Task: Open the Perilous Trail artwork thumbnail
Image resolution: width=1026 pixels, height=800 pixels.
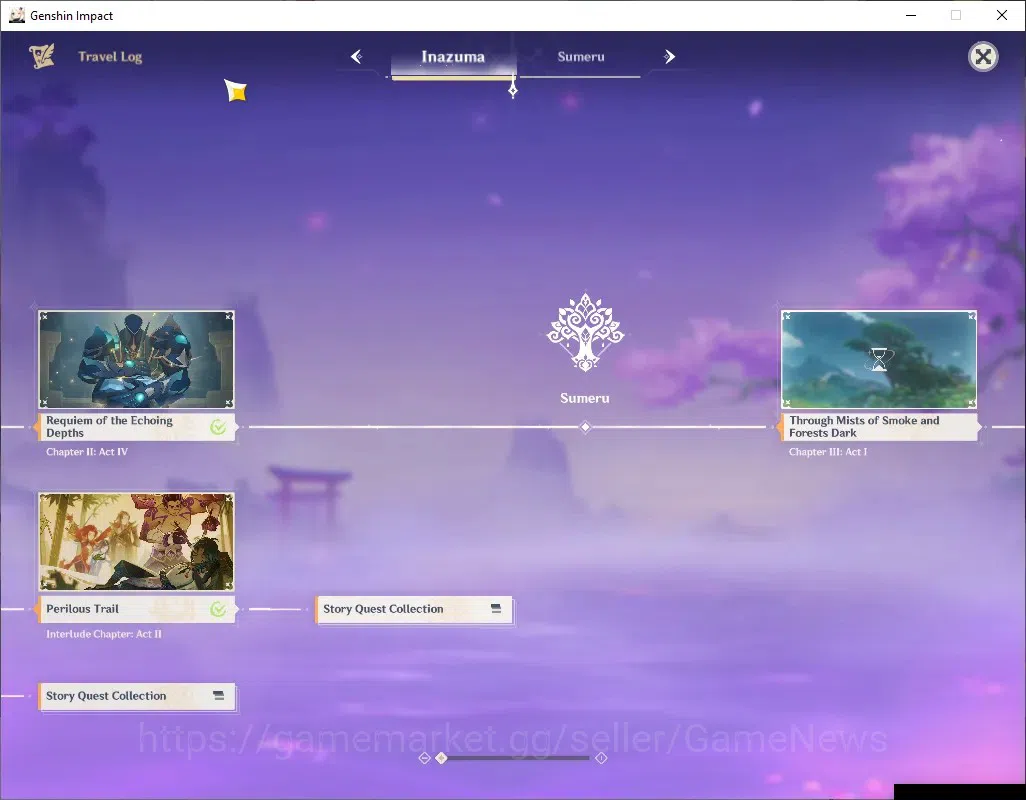Action: click(x=136, y=542)
